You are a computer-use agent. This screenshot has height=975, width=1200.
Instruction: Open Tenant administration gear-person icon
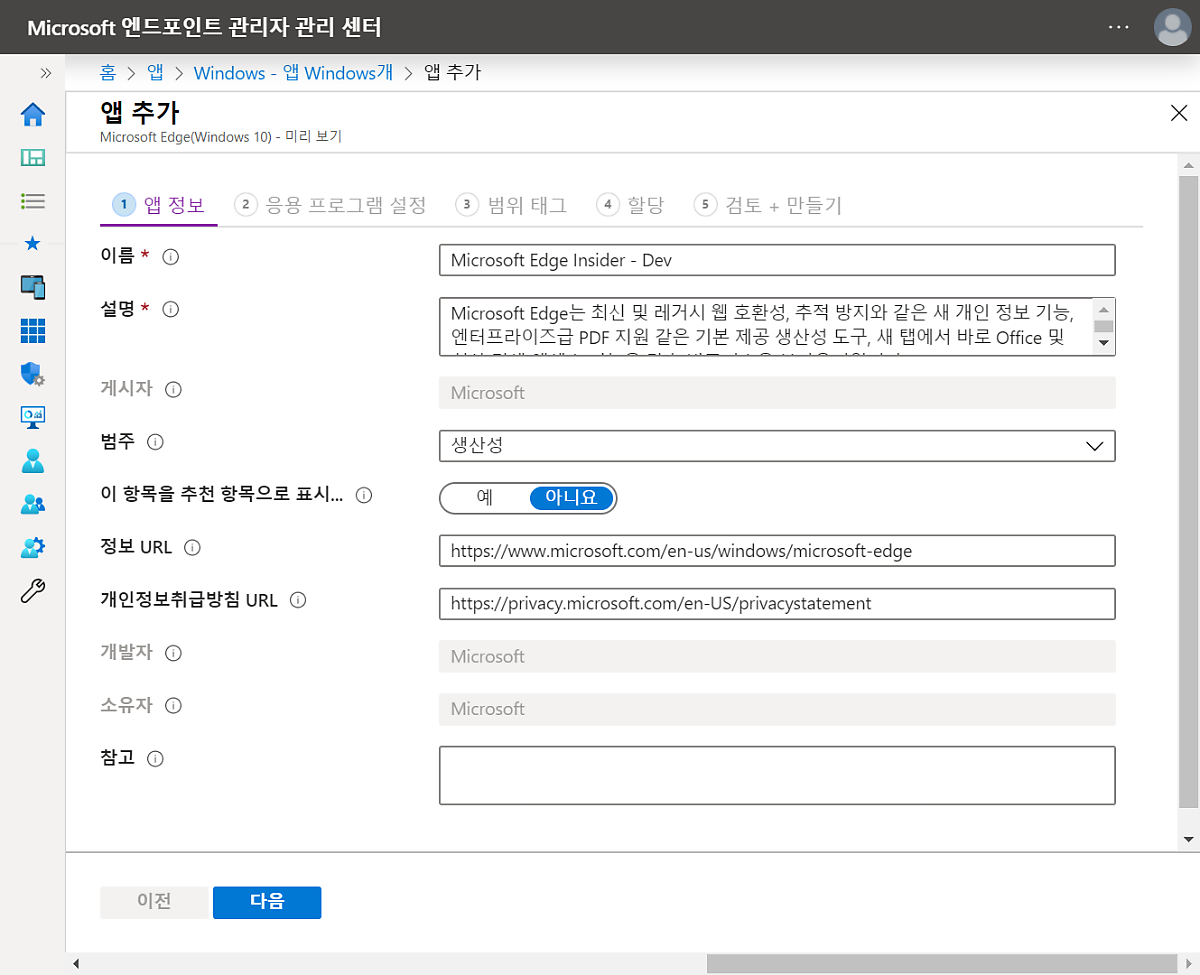(33, 547)
